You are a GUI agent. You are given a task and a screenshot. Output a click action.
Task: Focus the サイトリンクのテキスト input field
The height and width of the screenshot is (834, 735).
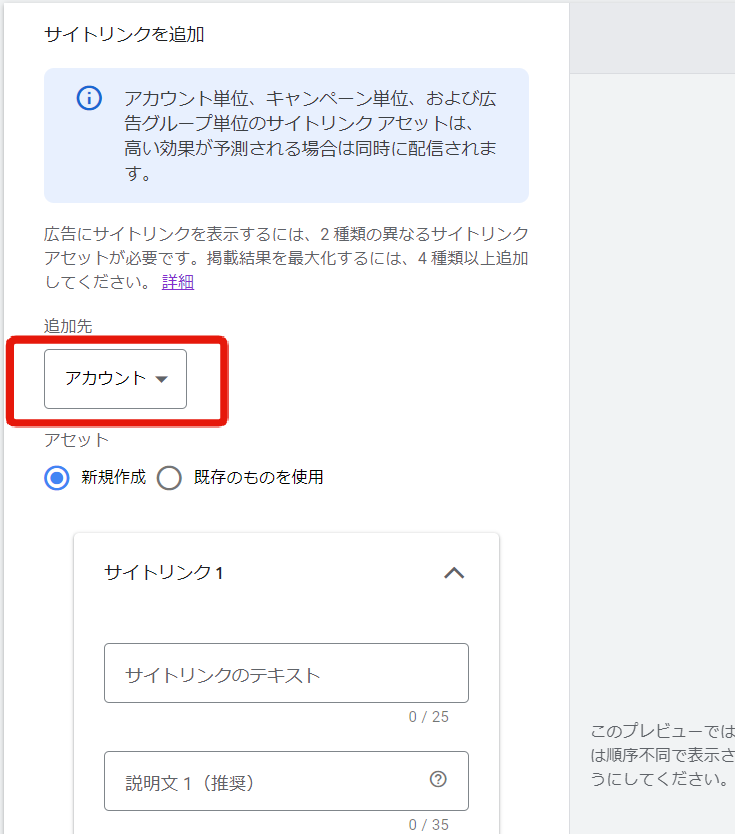286,673
